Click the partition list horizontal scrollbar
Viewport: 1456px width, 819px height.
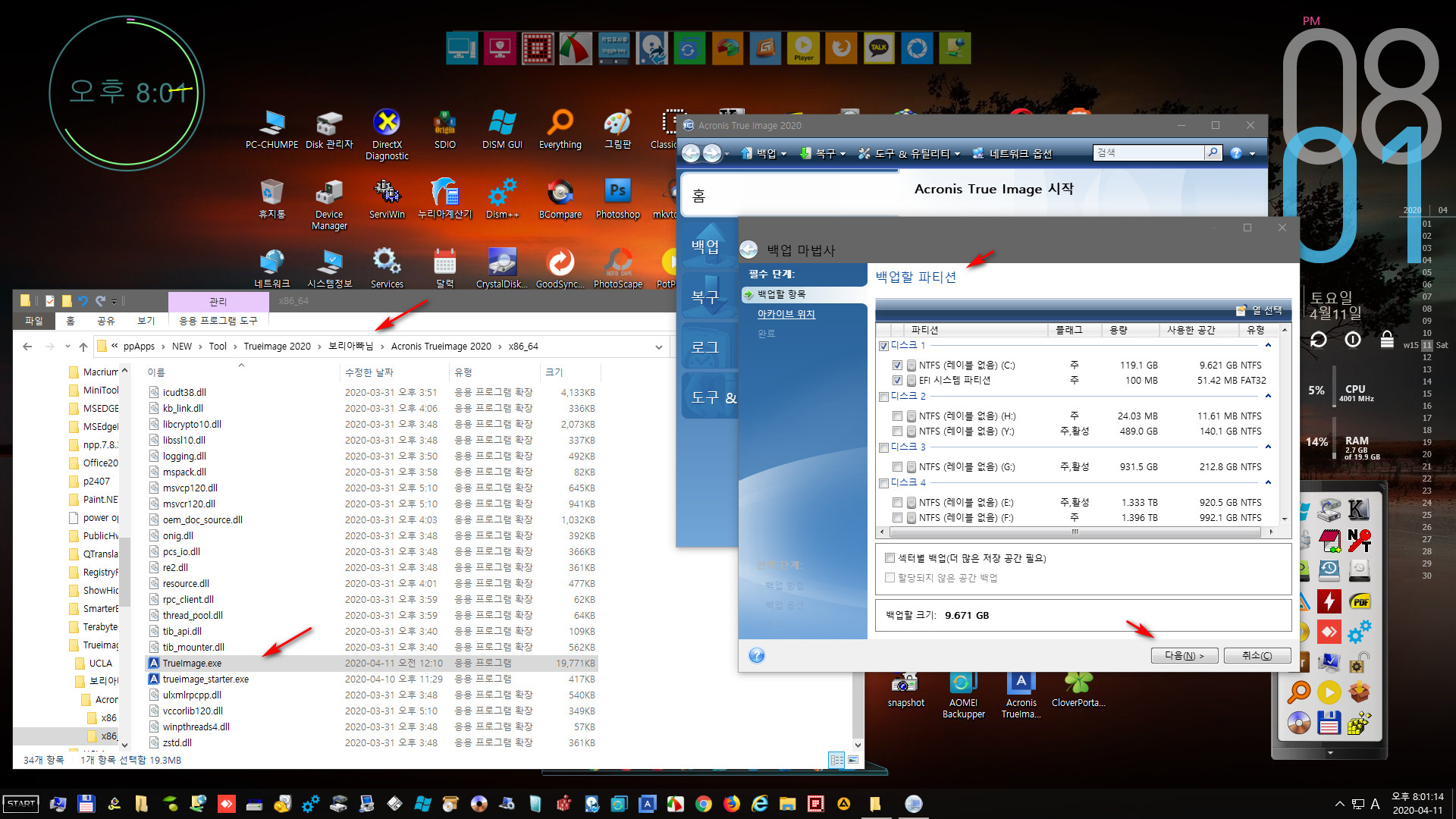[1075, 532]
